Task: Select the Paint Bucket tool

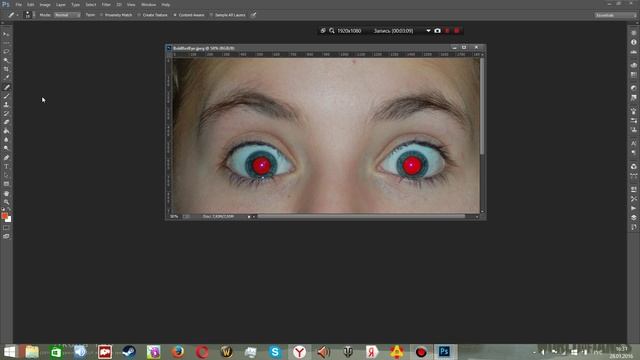Action: point(6,131)
